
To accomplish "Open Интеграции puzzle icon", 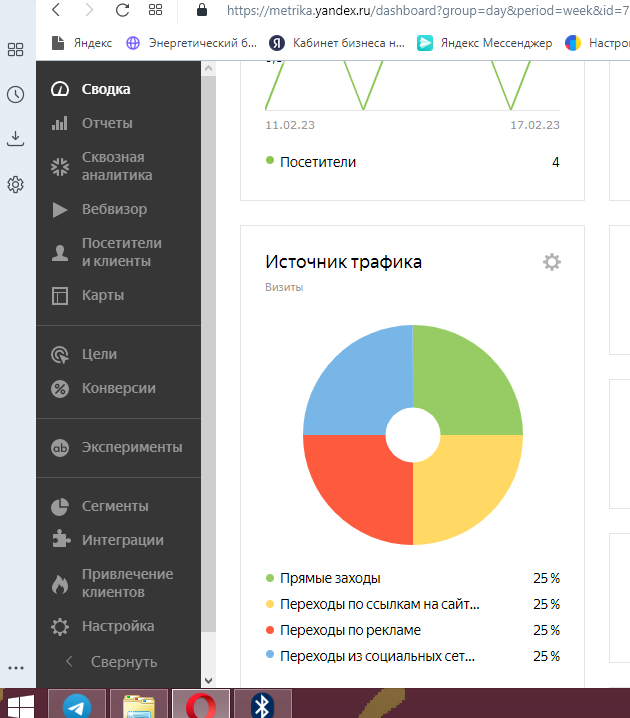I will pyautogui.click(x=61, y=540).
